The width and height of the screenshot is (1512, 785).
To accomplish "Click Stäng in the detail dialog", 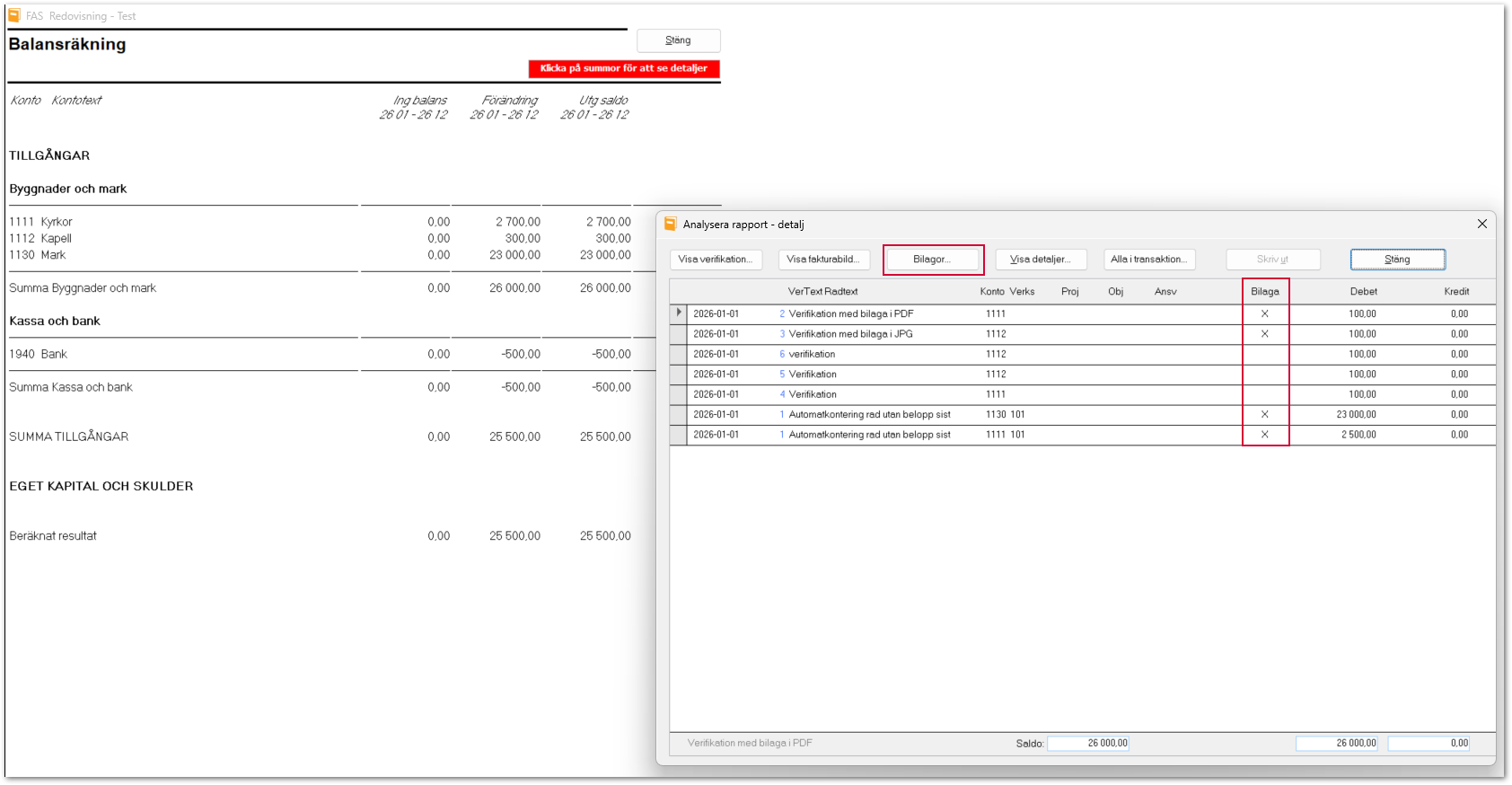I will (x=1397, y=260).
